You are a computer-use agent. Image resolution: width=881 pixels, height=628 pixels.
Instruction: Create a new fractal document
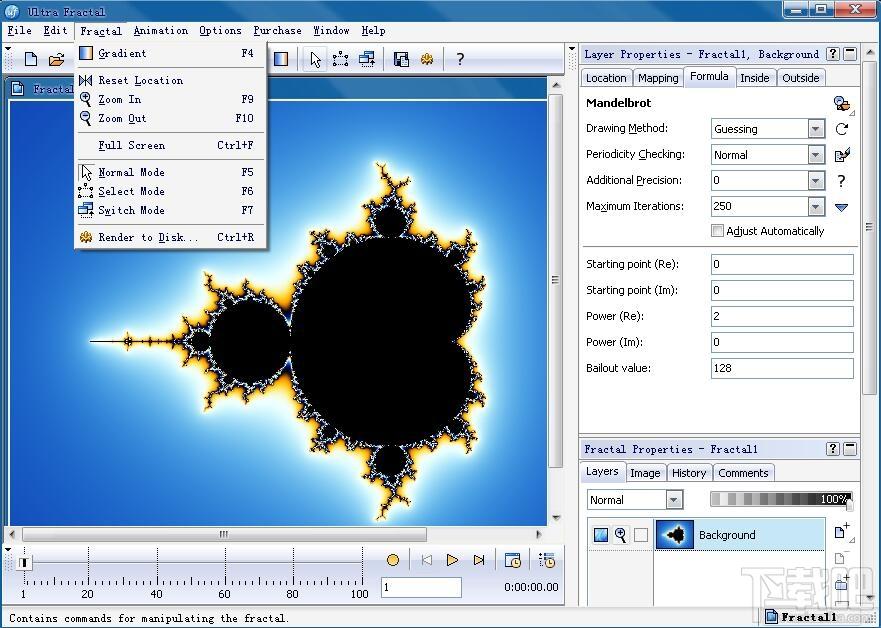click(x=31, y=59)
